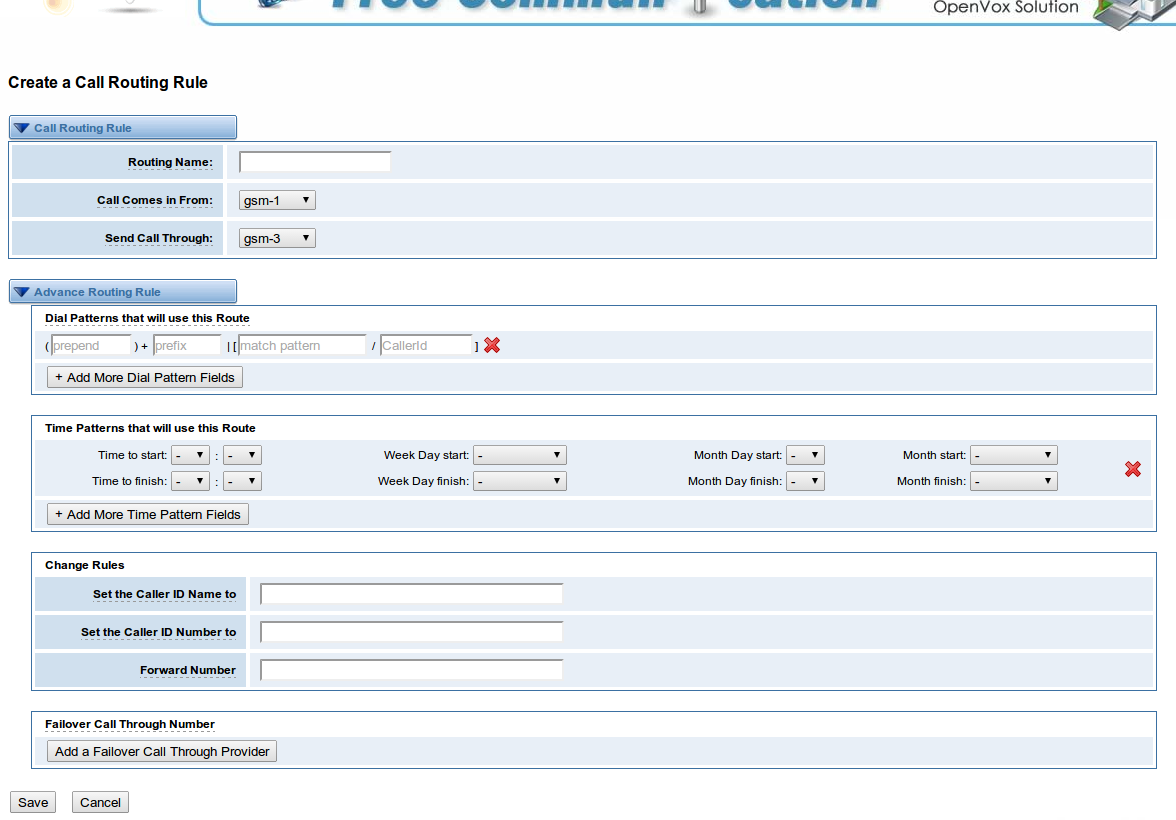Focus the match pattern field

[x=302, y=345]
